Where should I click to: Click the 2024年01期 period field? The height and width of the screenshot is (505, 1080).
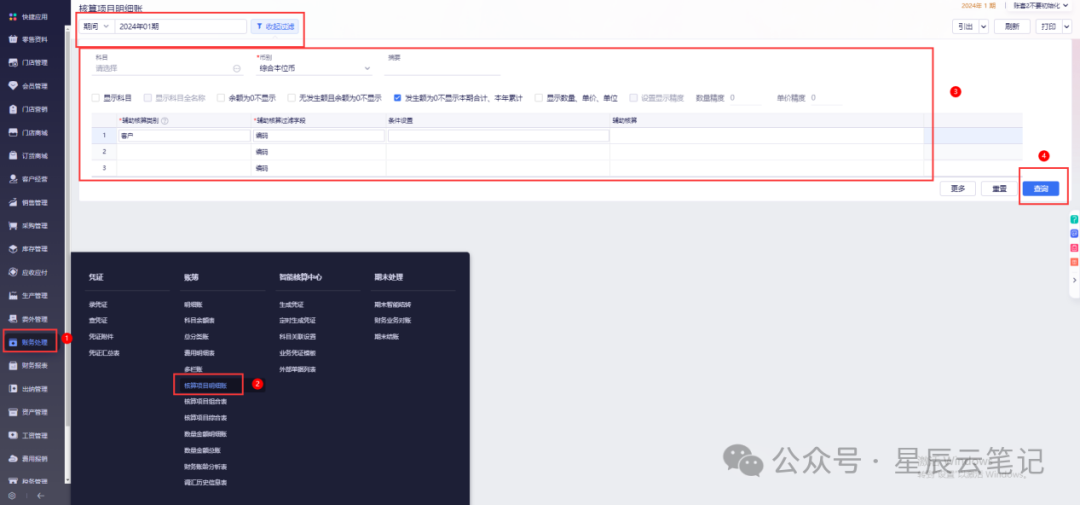coord(180,26)
